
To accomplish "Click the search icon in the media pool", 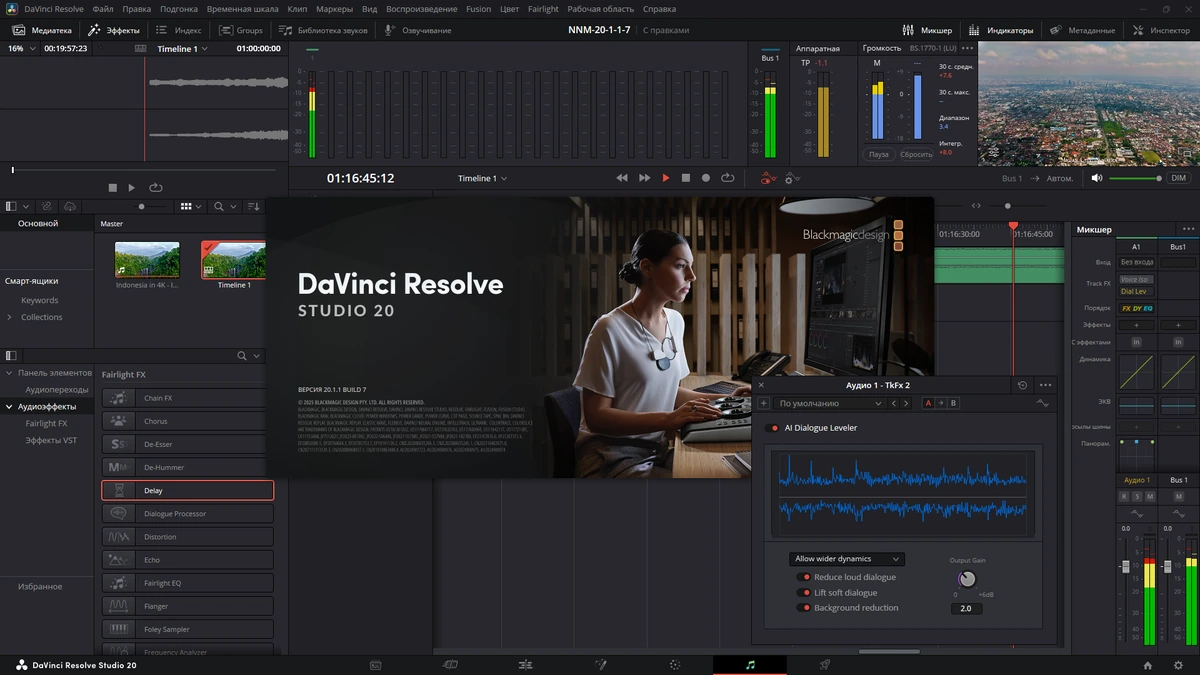I will (219, 206).
